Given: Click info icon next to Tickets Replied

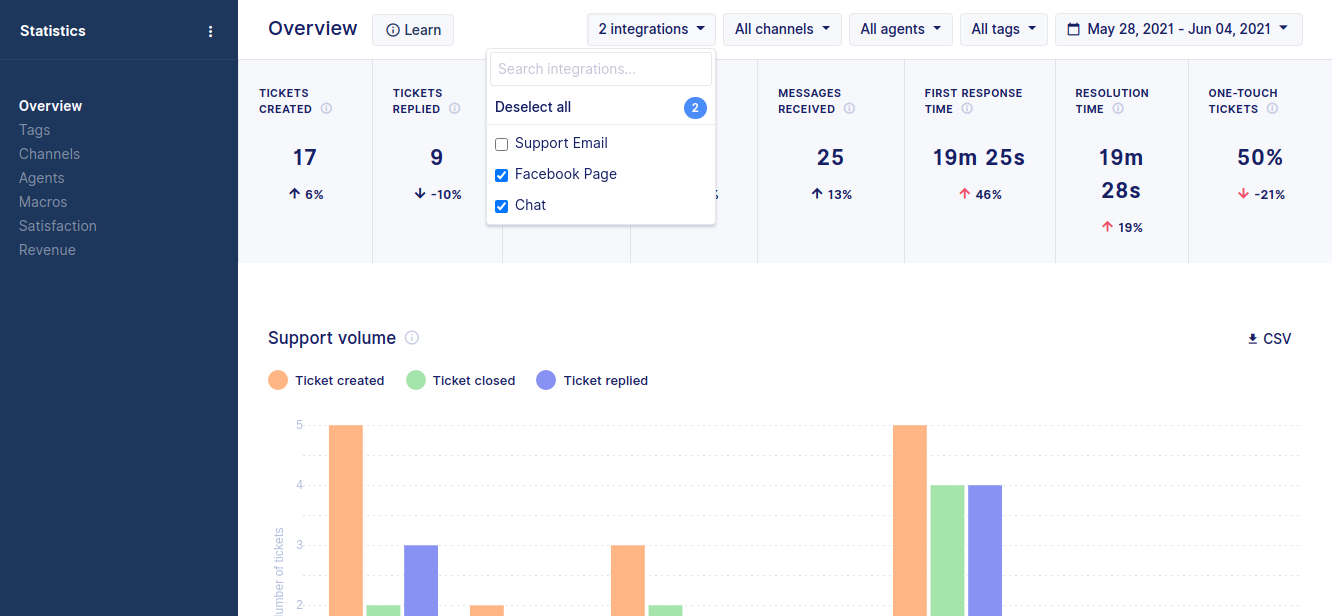Looking at the screenshot, I should (x=454, y=109).
